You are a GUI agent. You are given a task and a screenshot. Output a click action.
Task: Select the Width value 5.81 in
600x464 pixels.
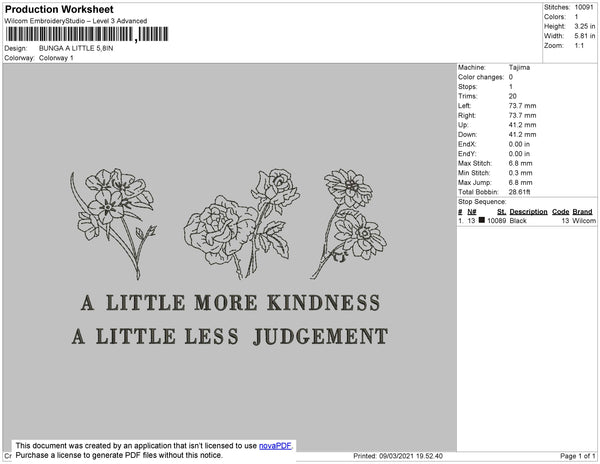pos(585,36)
